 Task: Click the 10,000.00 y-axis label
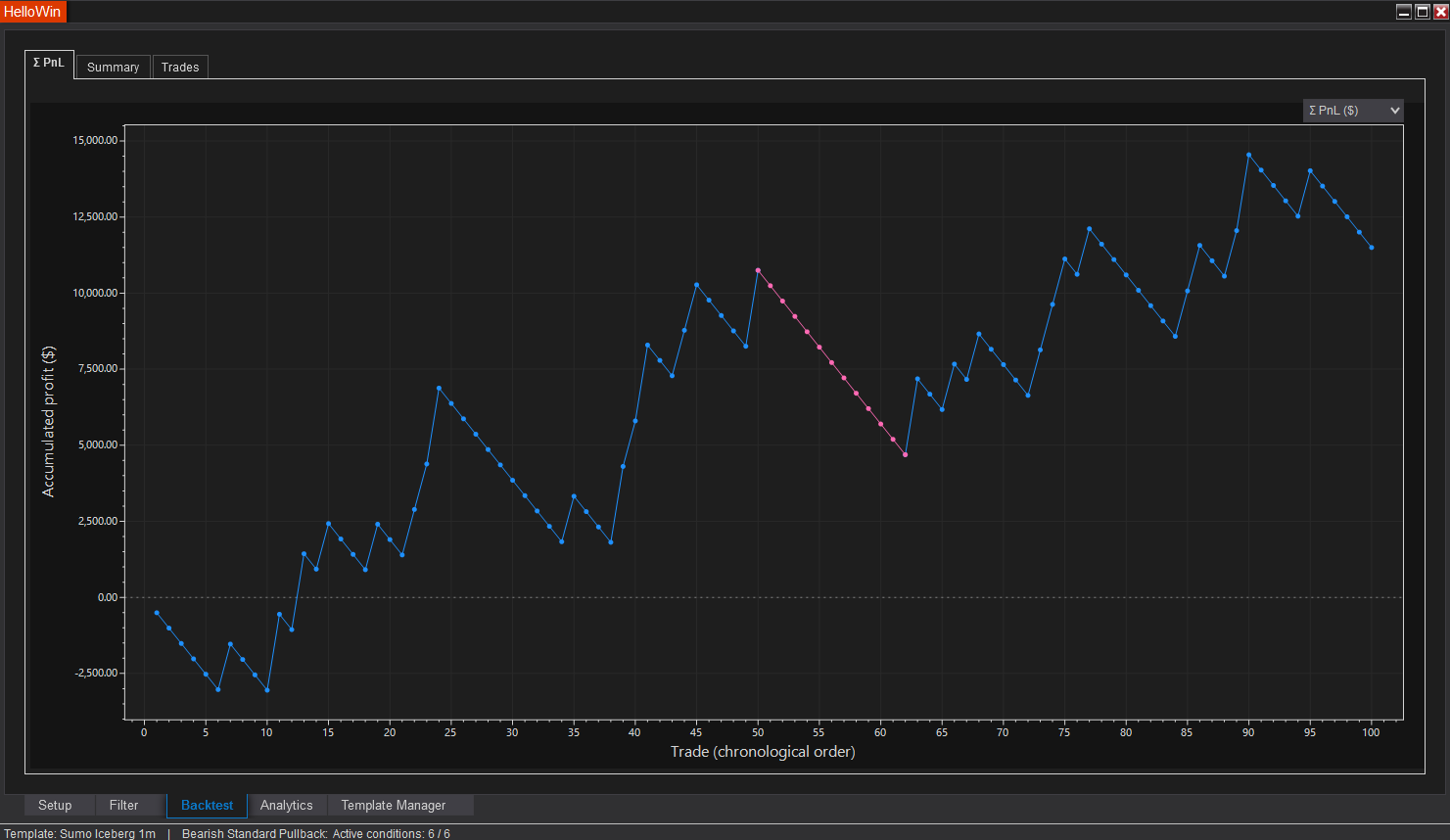click(x=95, y=293)
